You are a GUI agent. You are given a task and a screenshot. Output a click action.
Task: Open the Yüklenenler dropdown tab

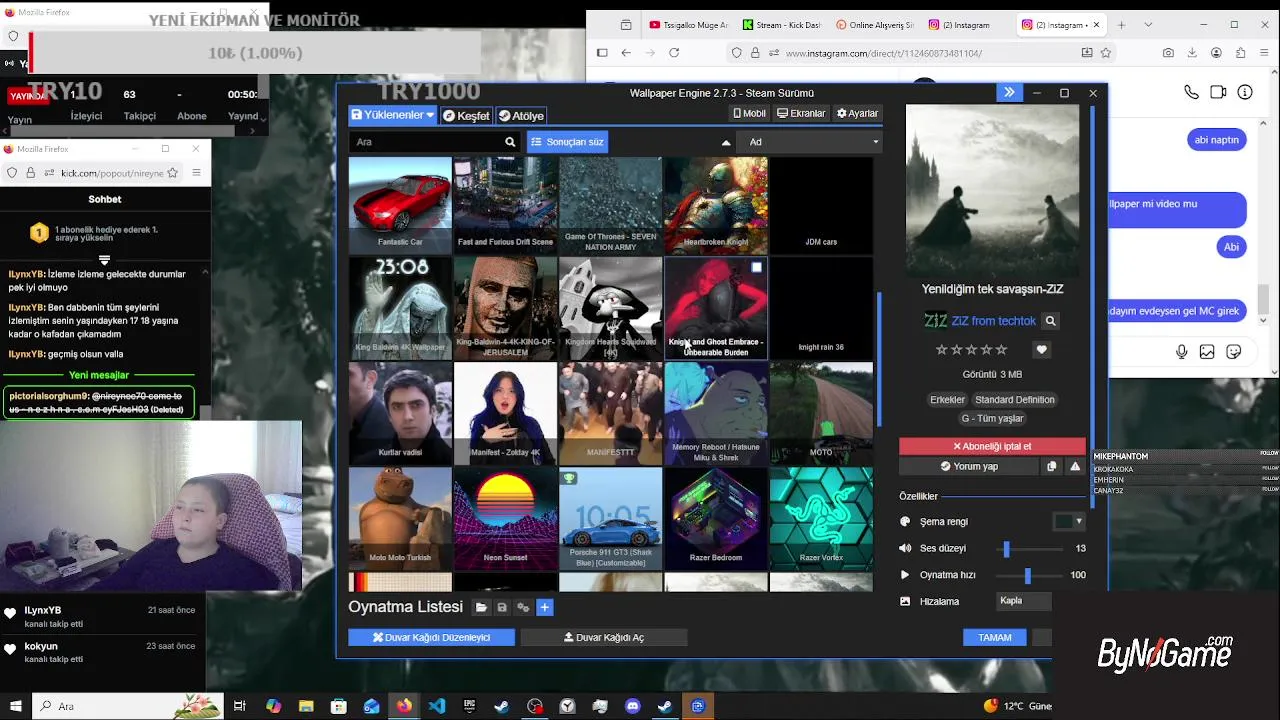(392, 115)
